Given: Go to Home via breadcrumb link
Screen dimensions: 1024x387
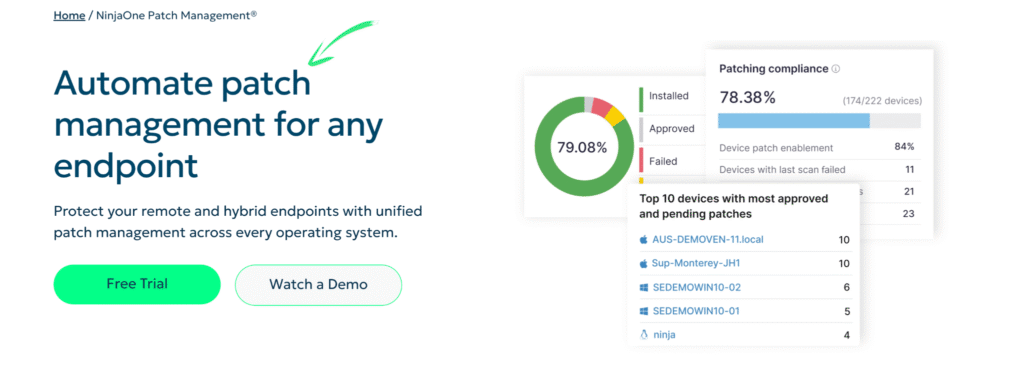Looking at the screenshot, I should pos(69,15).
